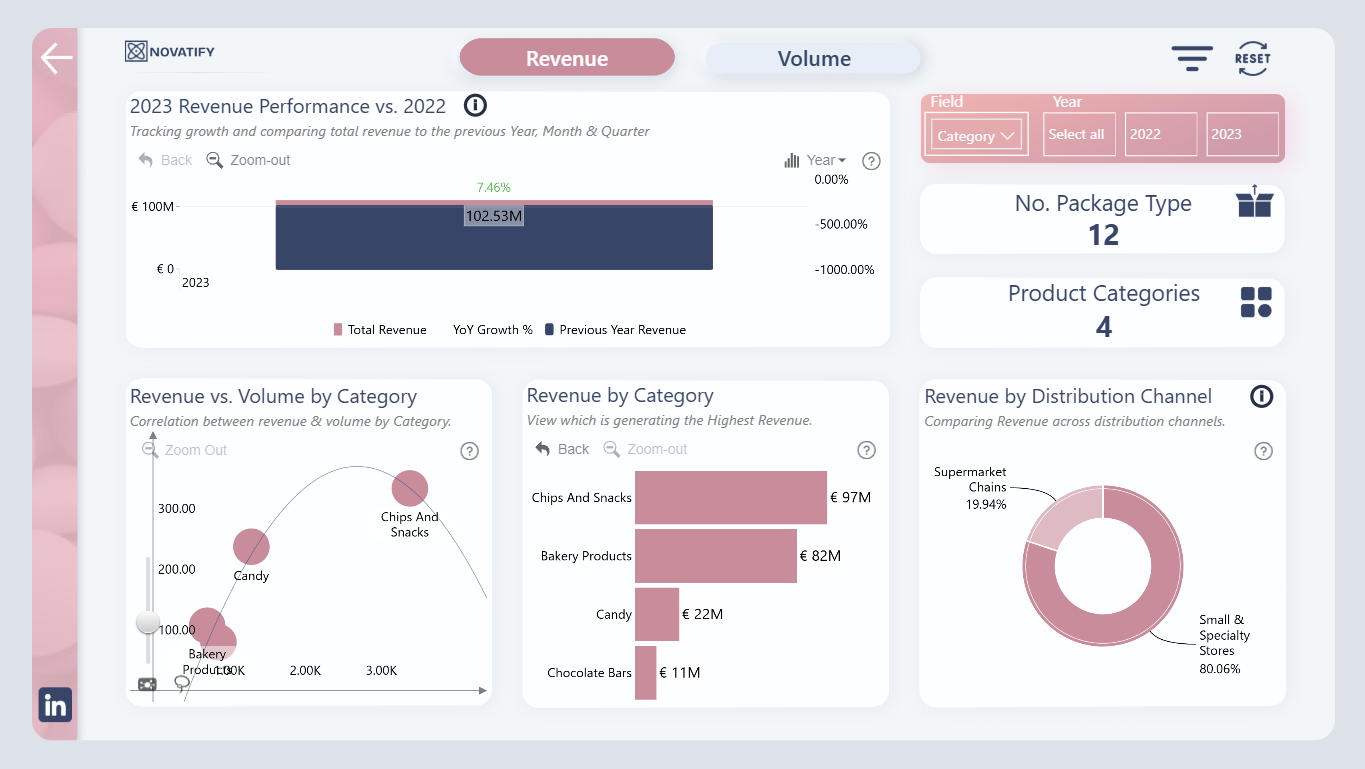Select the 2023 revenue bar labeled 102.53M
This screenshot has width=1365, height=769.
pos(494,237)
